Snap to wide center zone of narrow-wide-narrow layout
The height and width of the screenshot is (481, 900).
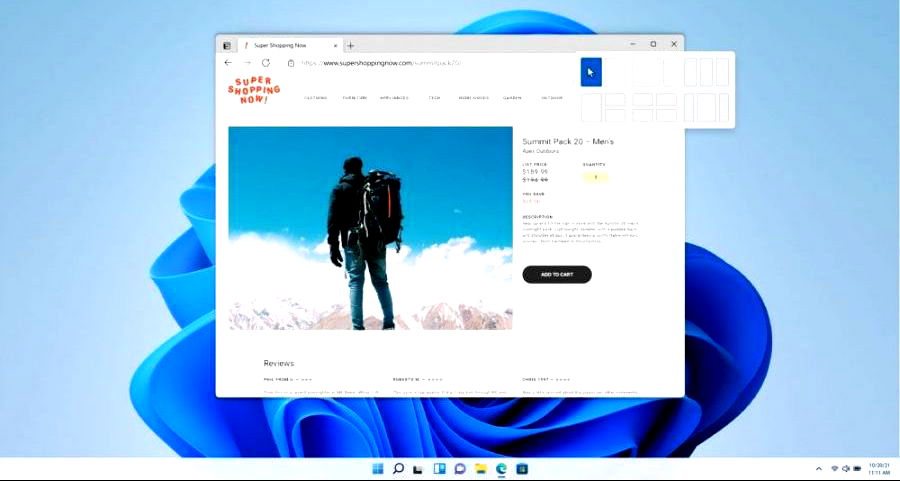[x=707, y=107]
